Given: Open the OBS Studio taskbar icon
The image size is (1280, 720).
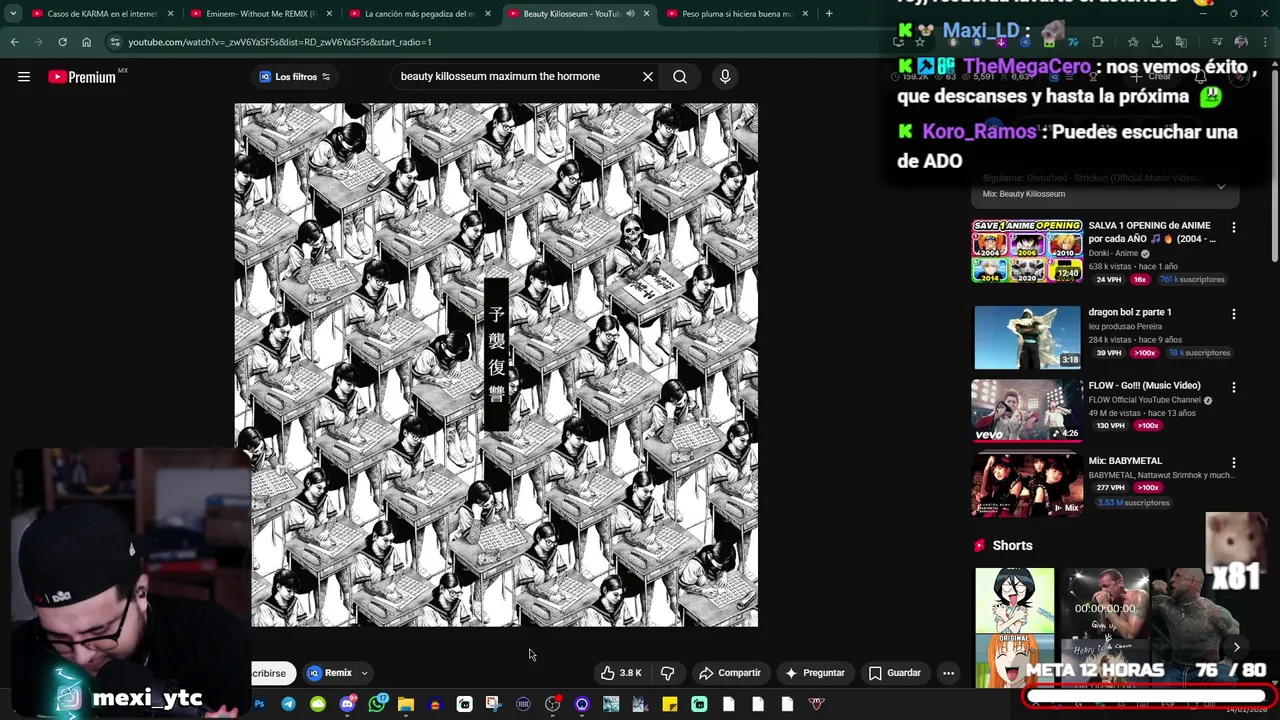Looking at the screenshot, I should point(552,704).
